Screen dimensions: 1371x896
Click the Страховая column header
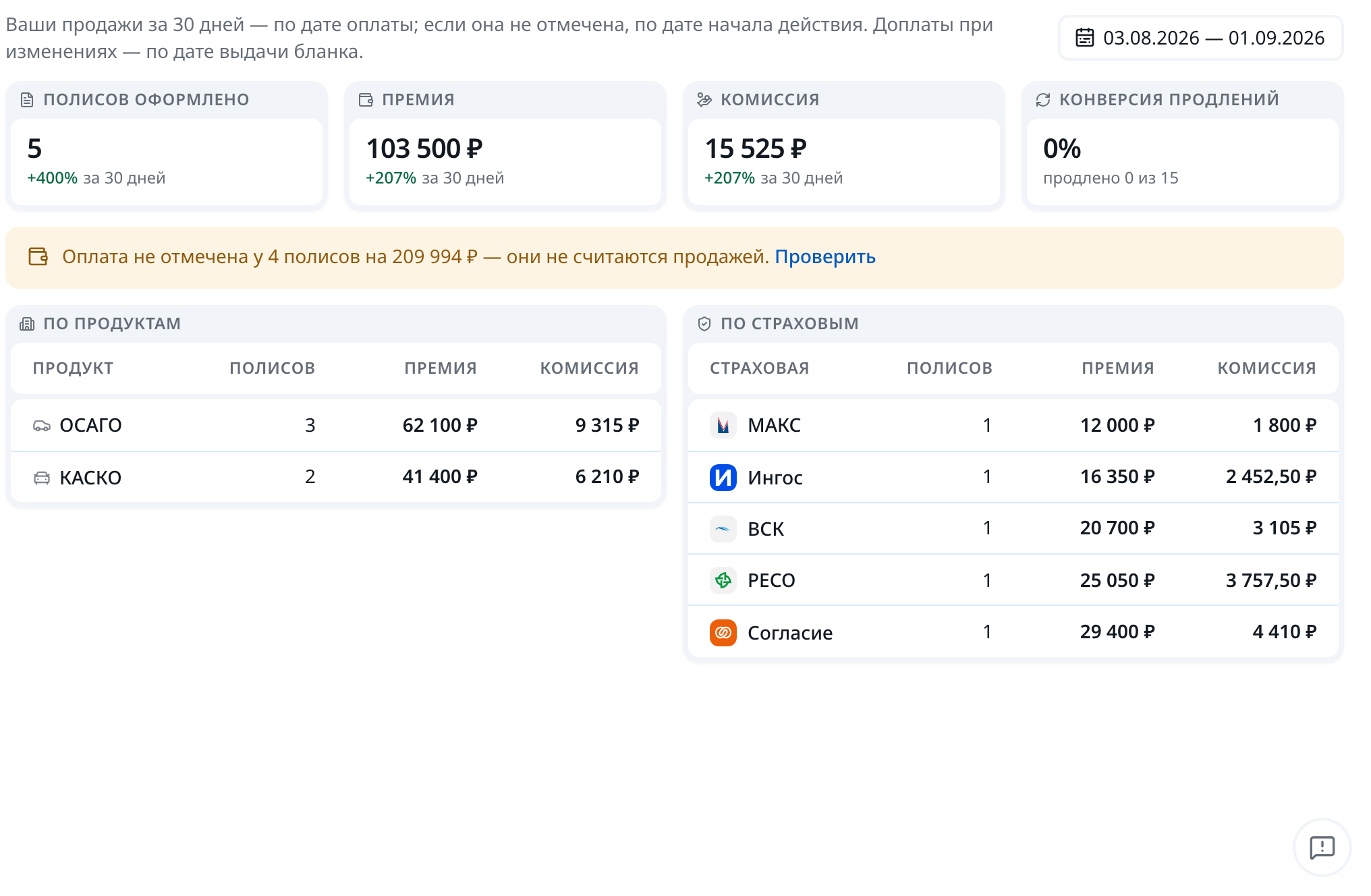(x=759, y=368)
